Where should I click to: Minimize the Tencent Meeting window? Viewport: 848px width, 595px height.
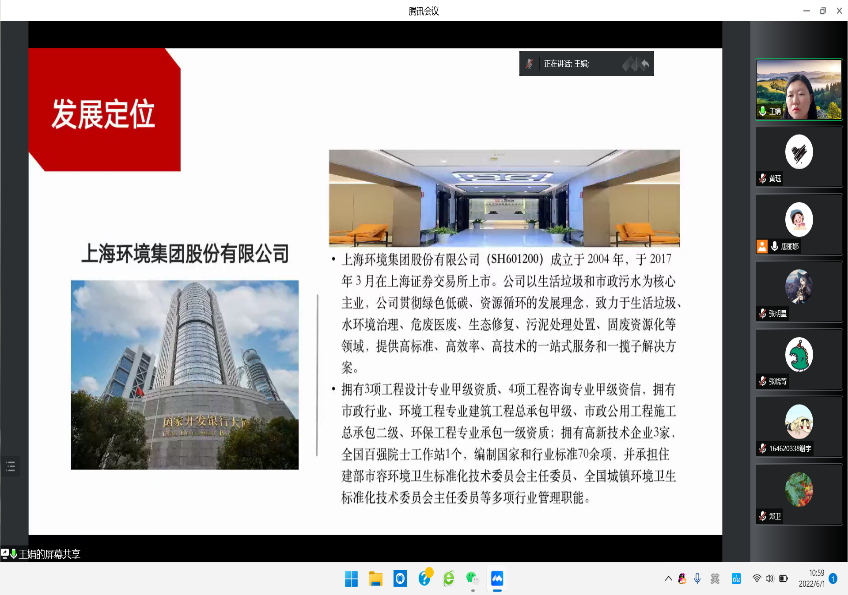coord(806,10)
